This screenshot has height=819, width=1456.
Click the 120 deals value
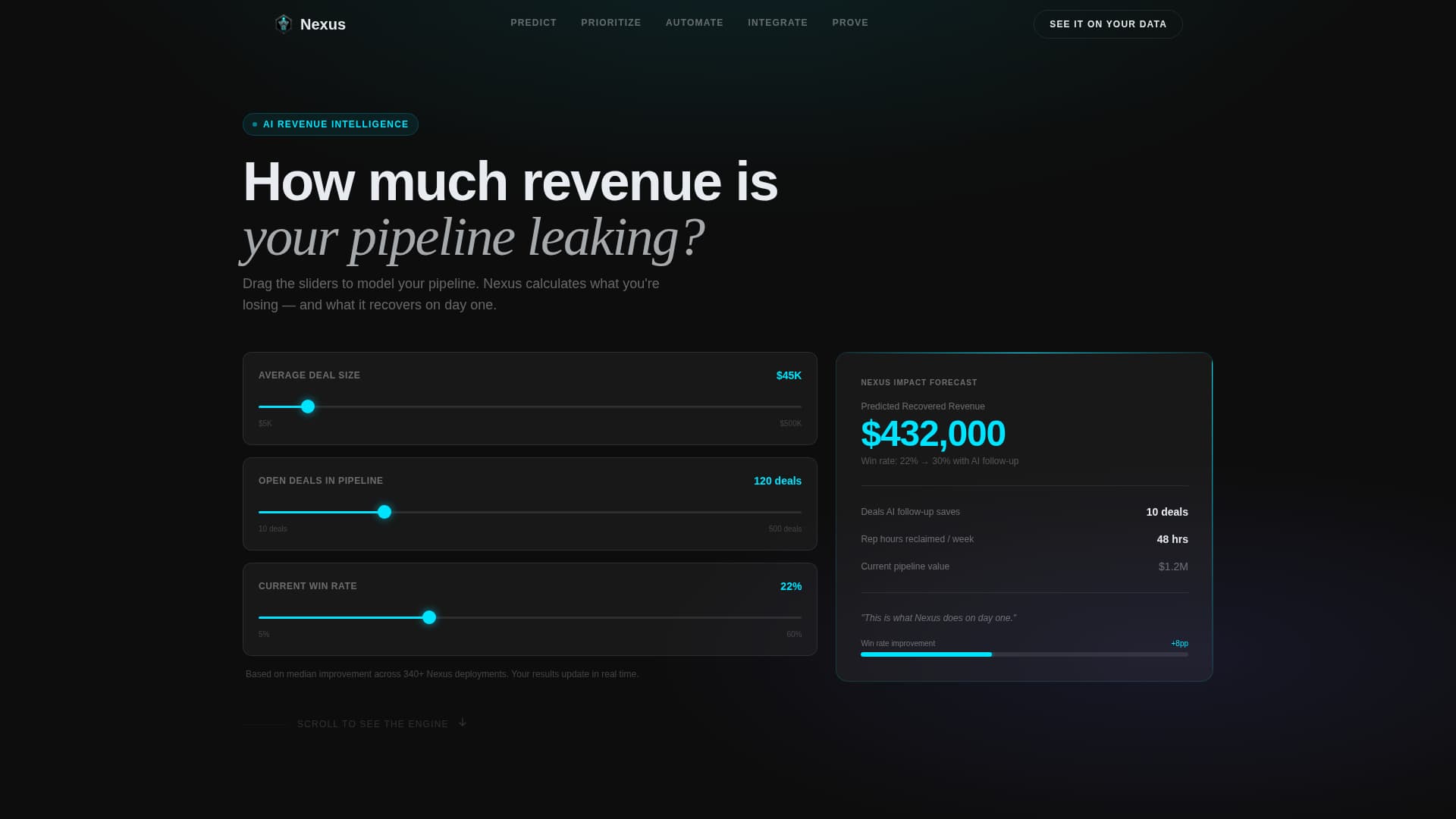click(x=777, y=481)
